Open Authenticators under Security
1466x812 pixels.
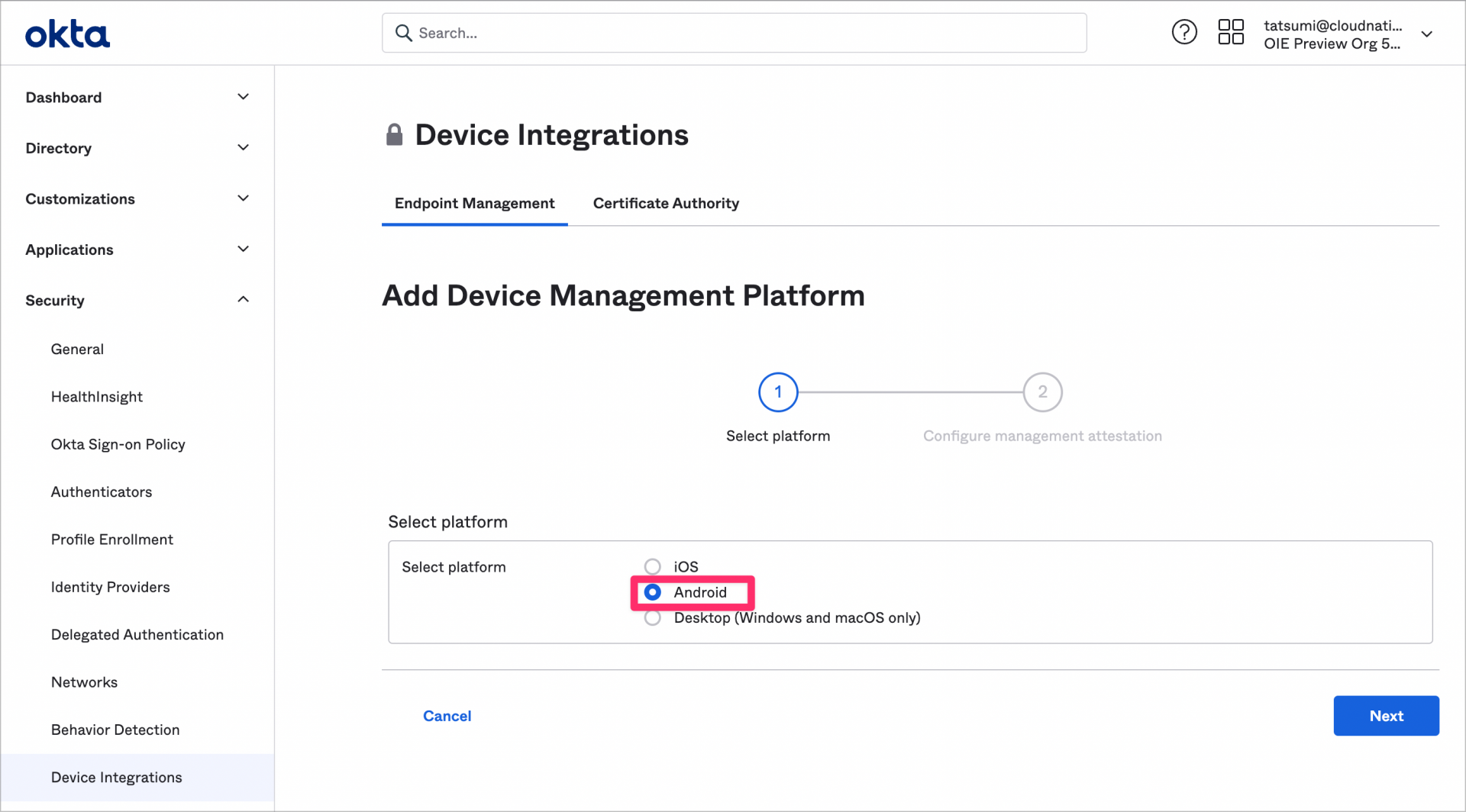(101, 491)
